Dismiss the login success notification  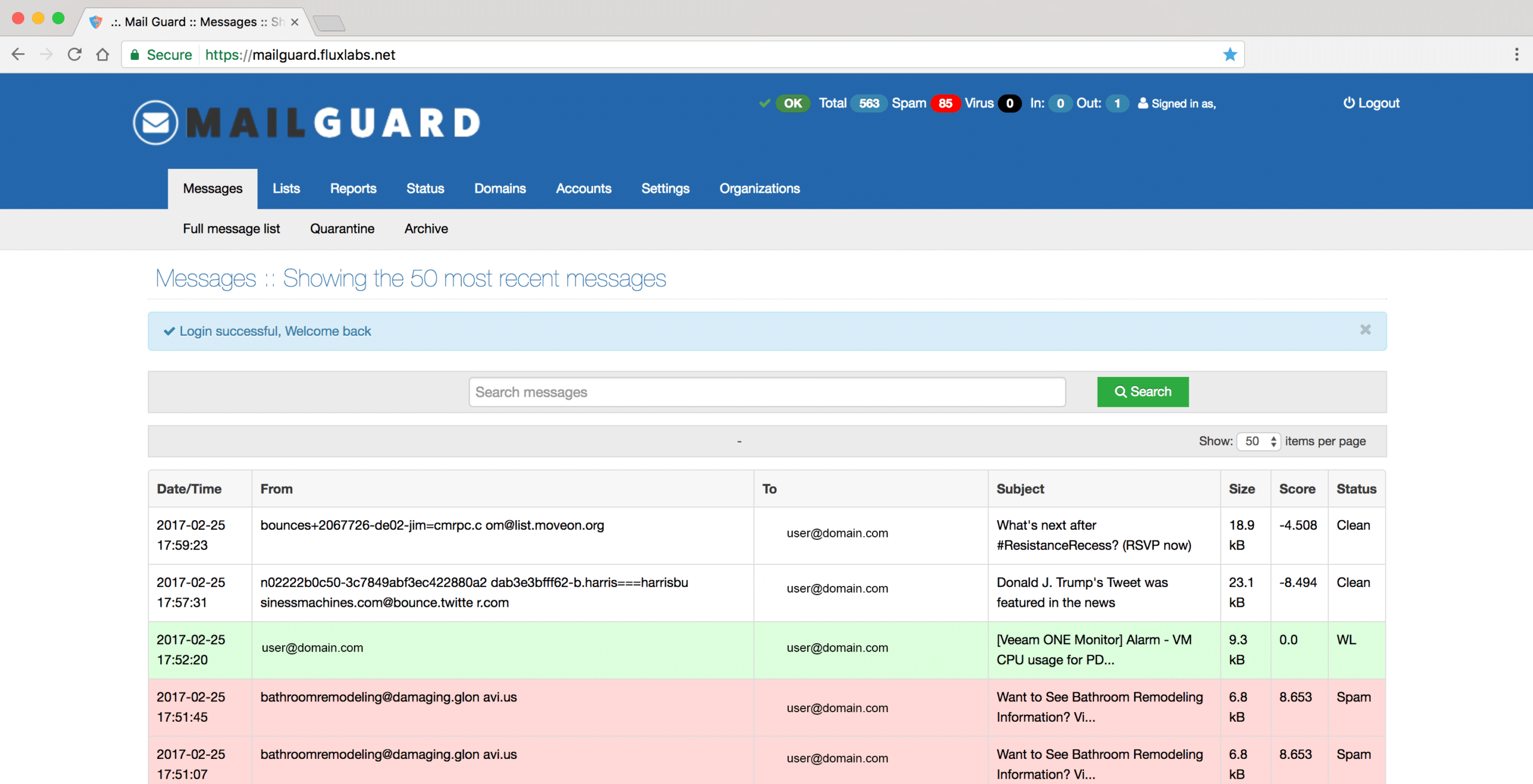point(1365,329)
